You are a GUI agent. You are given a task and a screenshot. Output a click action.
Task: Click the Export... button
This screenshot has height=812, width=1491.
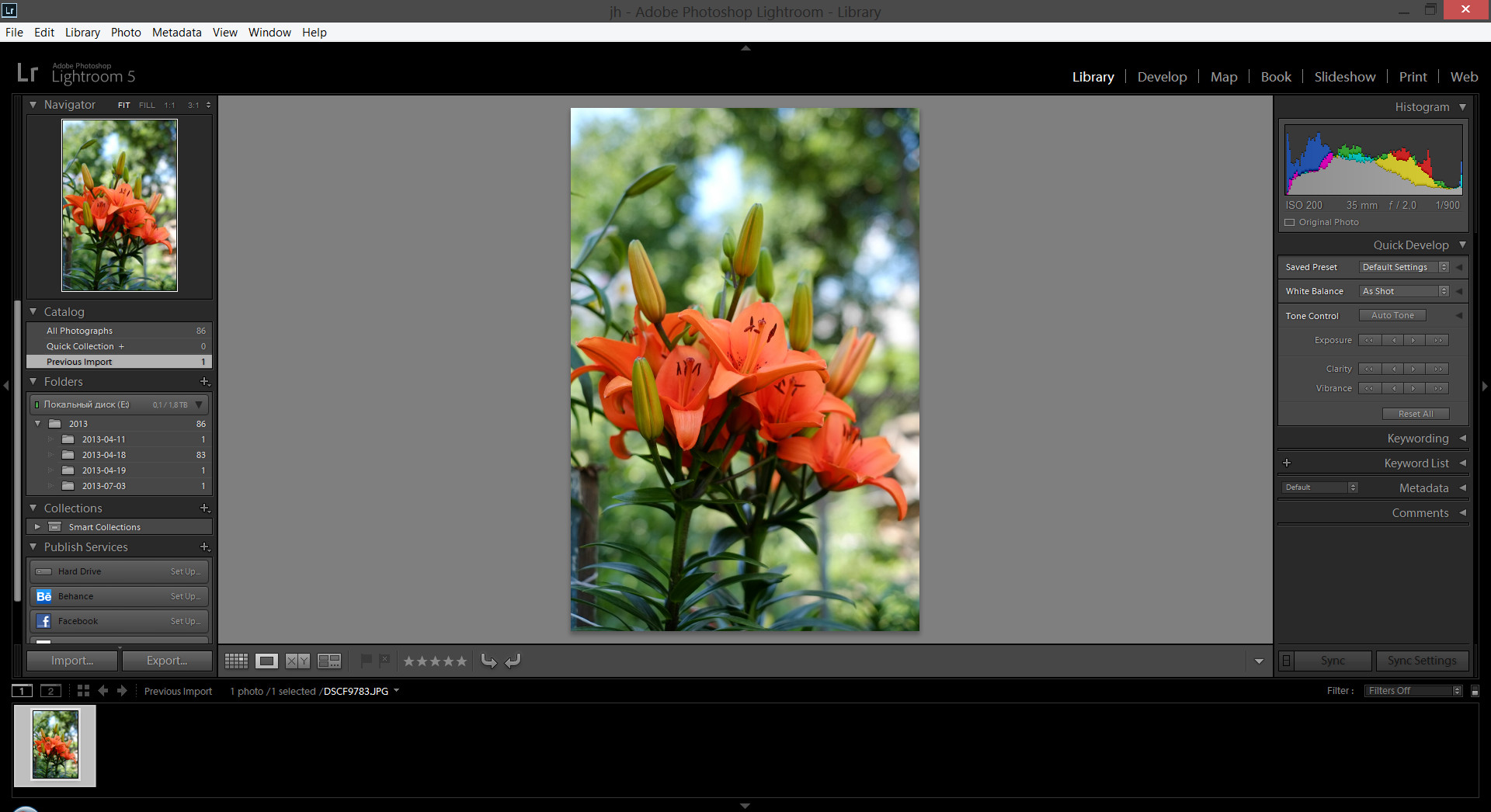167,661
